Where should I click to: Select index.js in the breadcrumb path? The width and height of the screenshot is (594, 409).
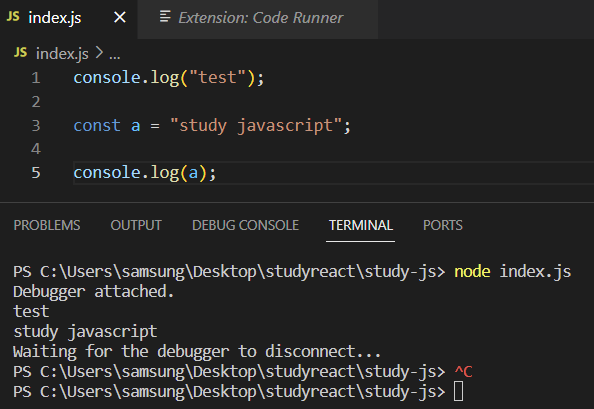[x=62, y=53]
